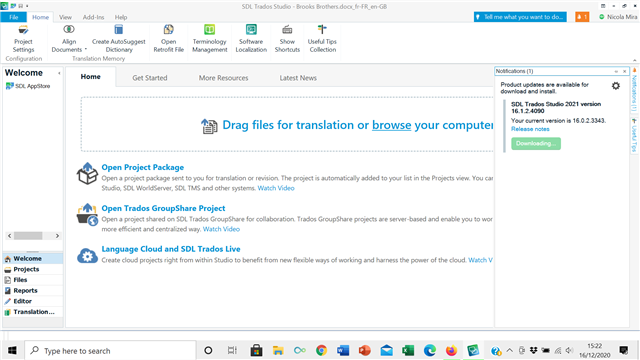The height and width of the screenshot is (360, 640).
Task: Open the Add-Ins ribbon tab
Action: (93, 17)
